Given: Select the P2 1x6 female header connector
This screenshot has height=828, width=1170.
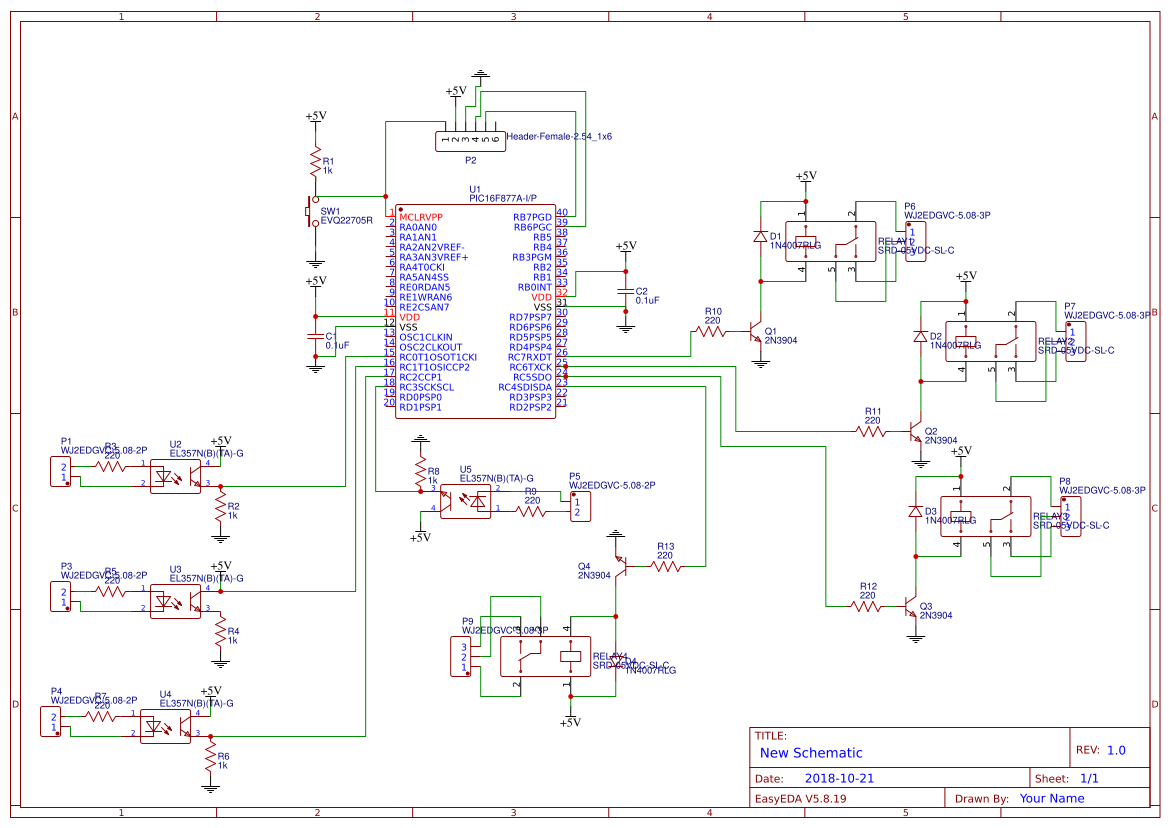Looking at the screenshot, I should (x=468, y=141).
